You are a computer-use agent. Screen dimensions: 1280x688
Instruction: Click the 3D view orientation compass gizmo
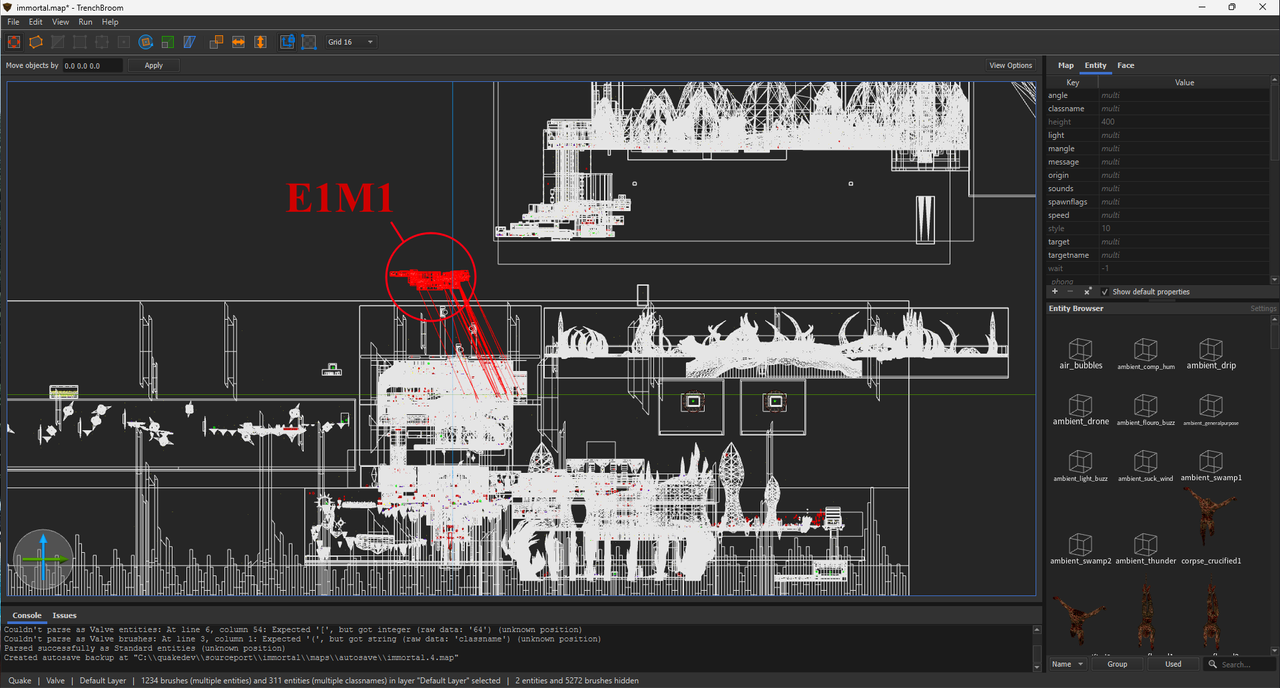[43, 559]
